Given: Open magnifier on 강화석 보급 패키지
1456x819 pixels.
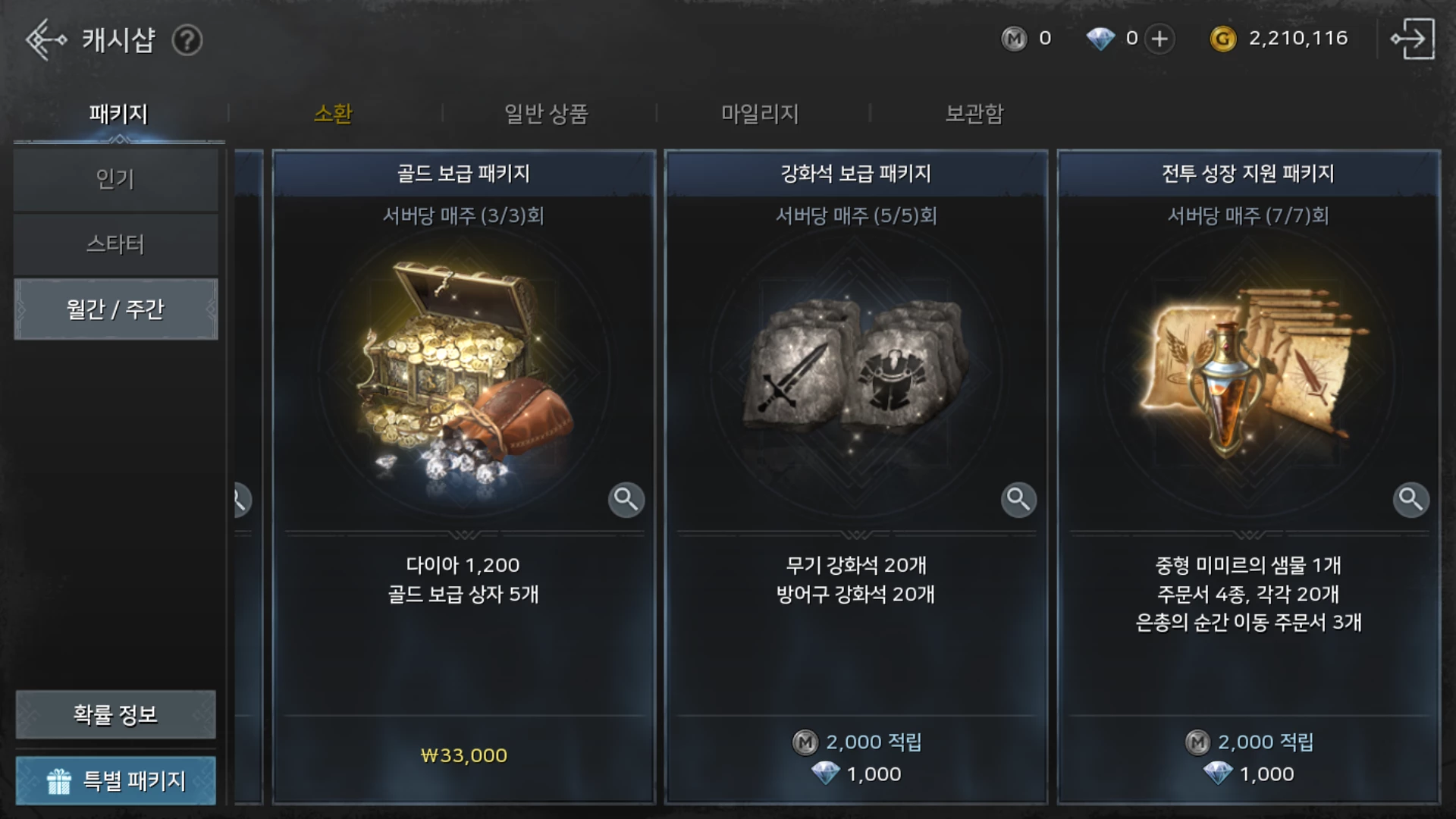Looking at the screenshot, I should [x=1018, y=500].
